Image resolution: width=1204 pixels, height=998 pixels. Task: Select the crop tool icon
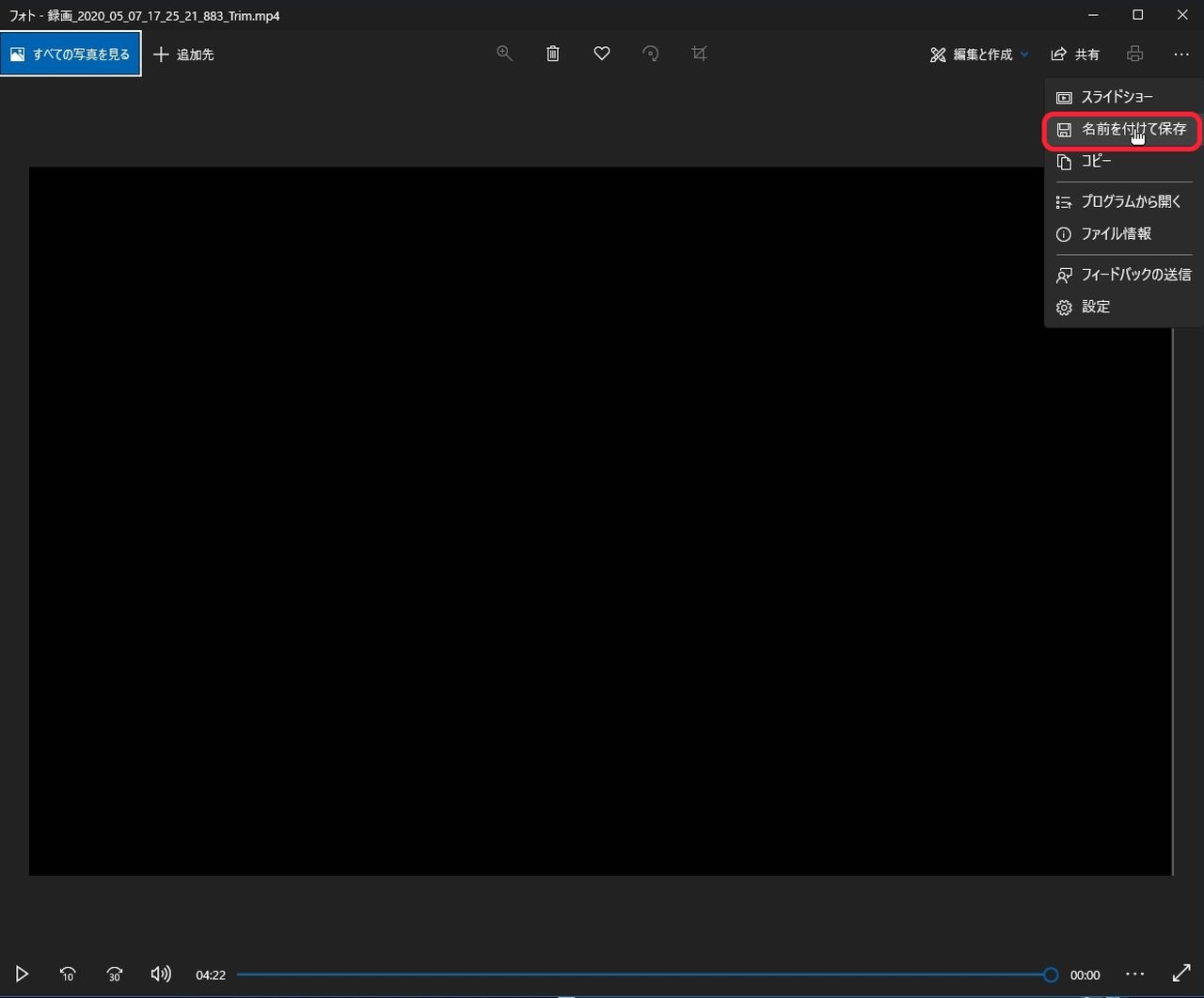point(699,54)
